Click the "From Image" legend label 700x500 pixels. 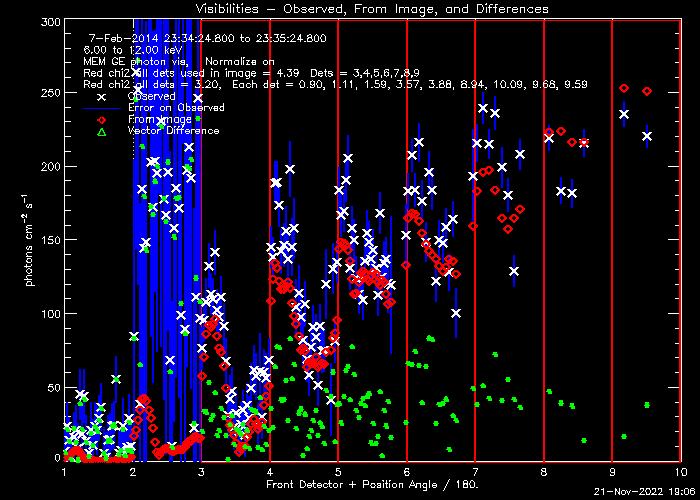159,119
